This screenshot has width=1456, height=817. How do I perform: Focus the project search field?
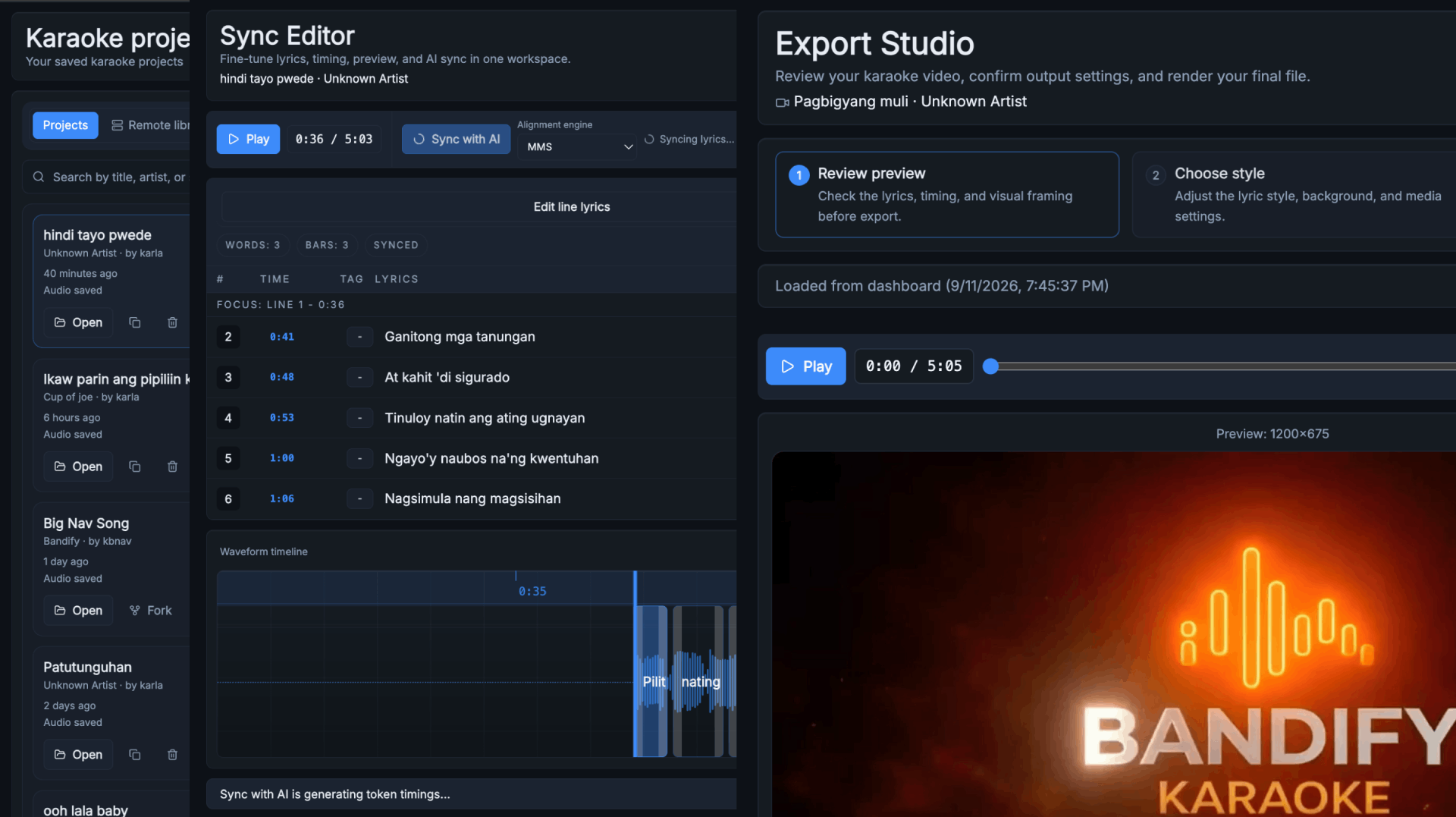106,177
